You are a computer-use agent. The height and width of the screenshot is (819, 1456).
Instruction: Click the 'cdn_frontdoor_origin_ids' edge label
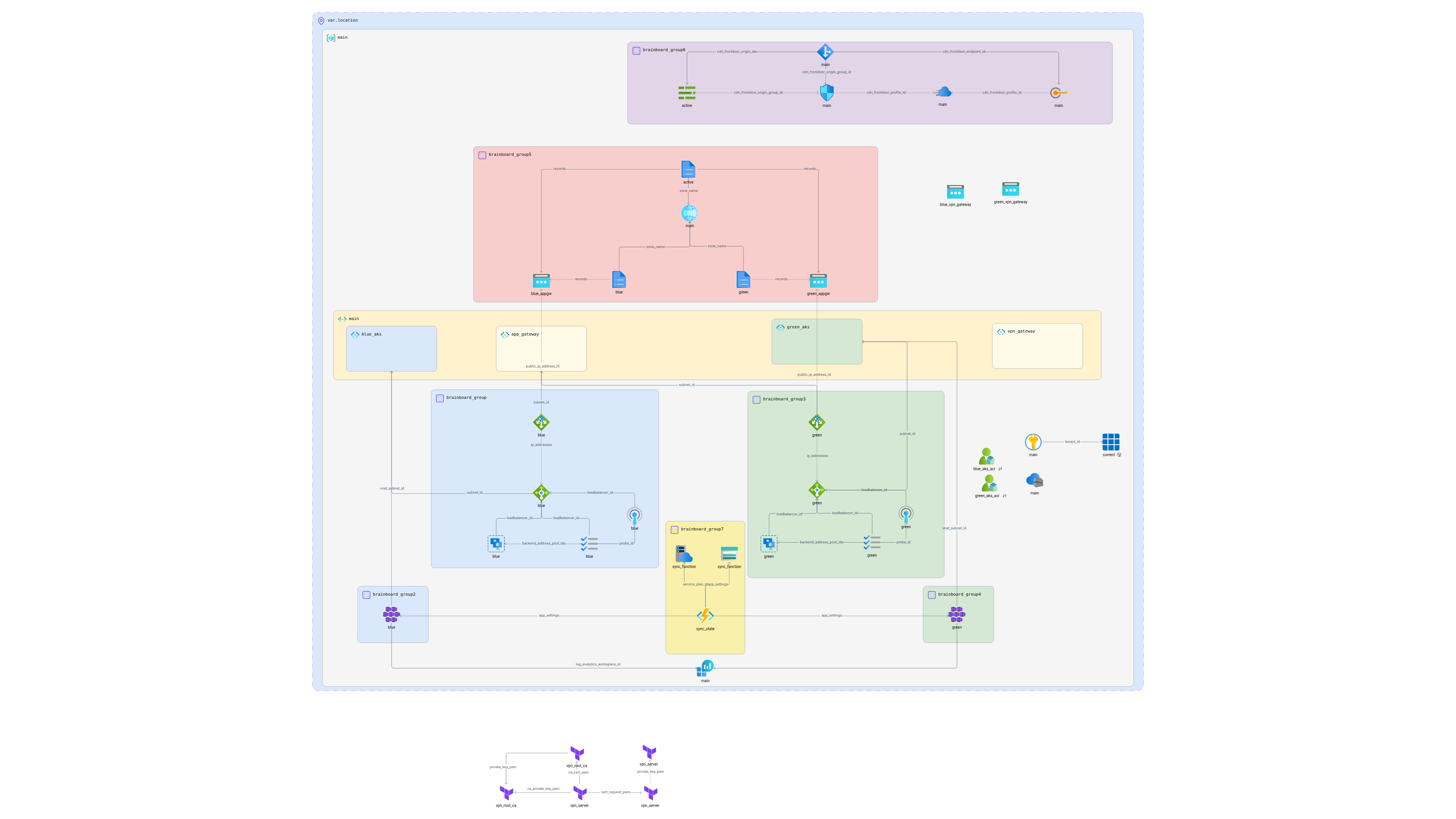[x=736, y=52]
